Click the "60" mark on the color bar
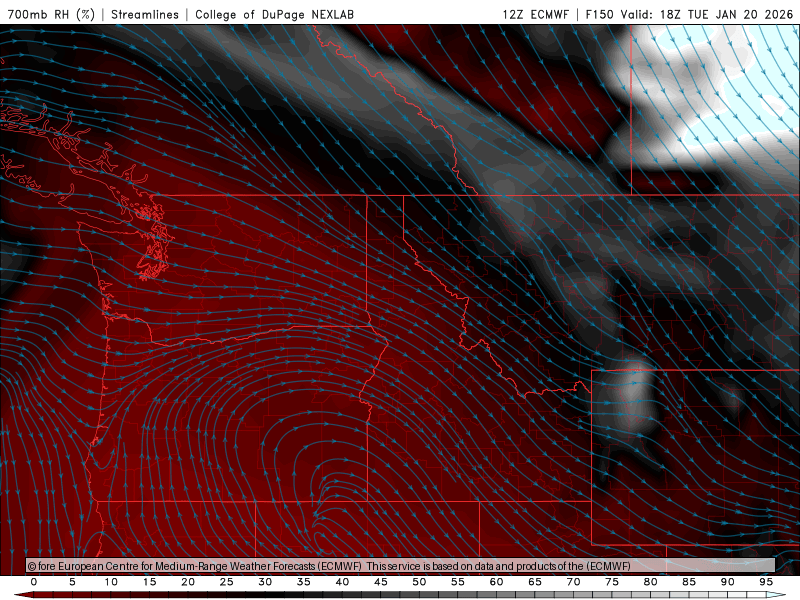The image size is (800, 600). point(496,582)
